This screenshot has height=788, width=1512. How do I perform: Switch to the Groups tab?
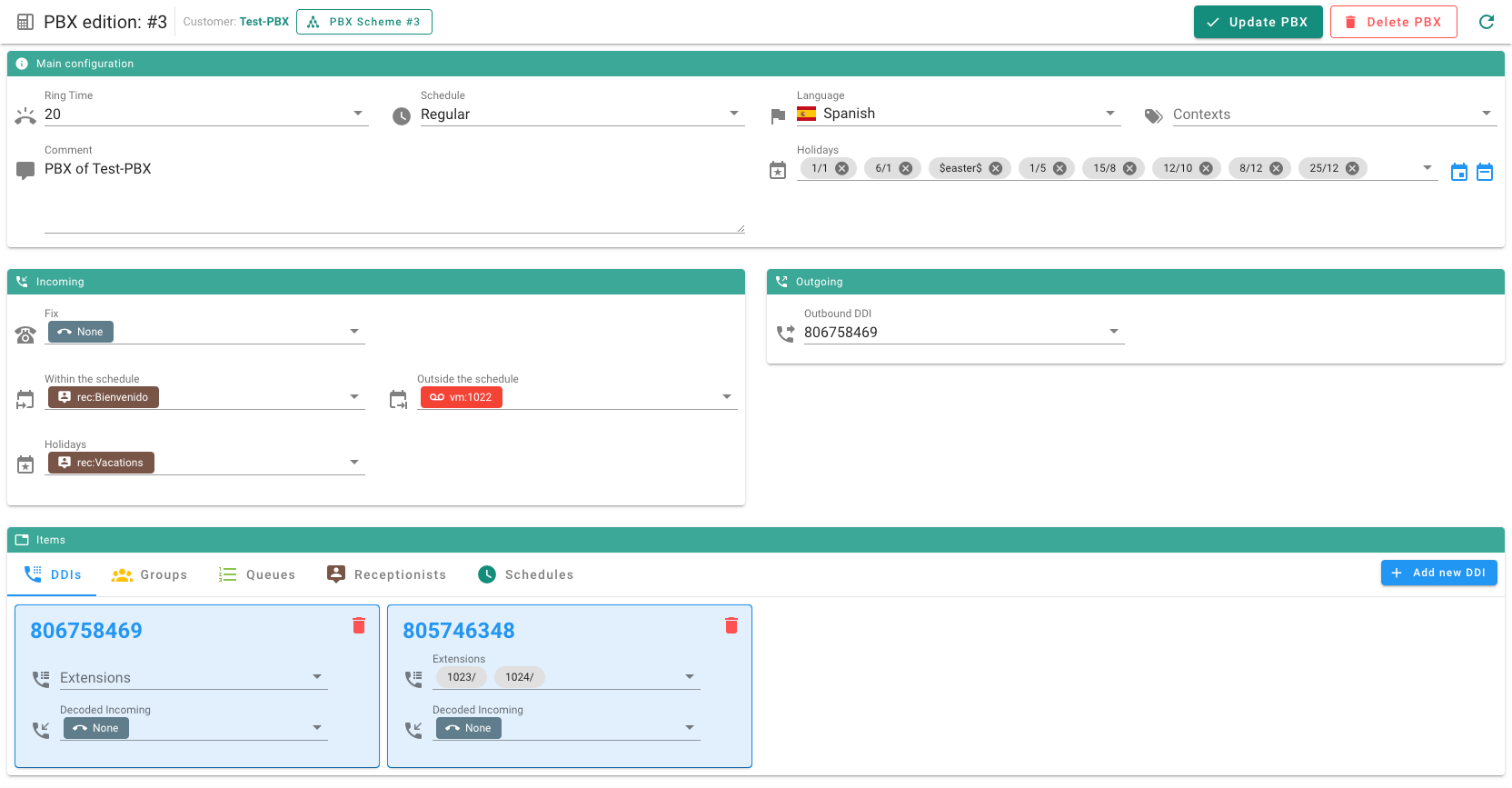click(149, 574)
